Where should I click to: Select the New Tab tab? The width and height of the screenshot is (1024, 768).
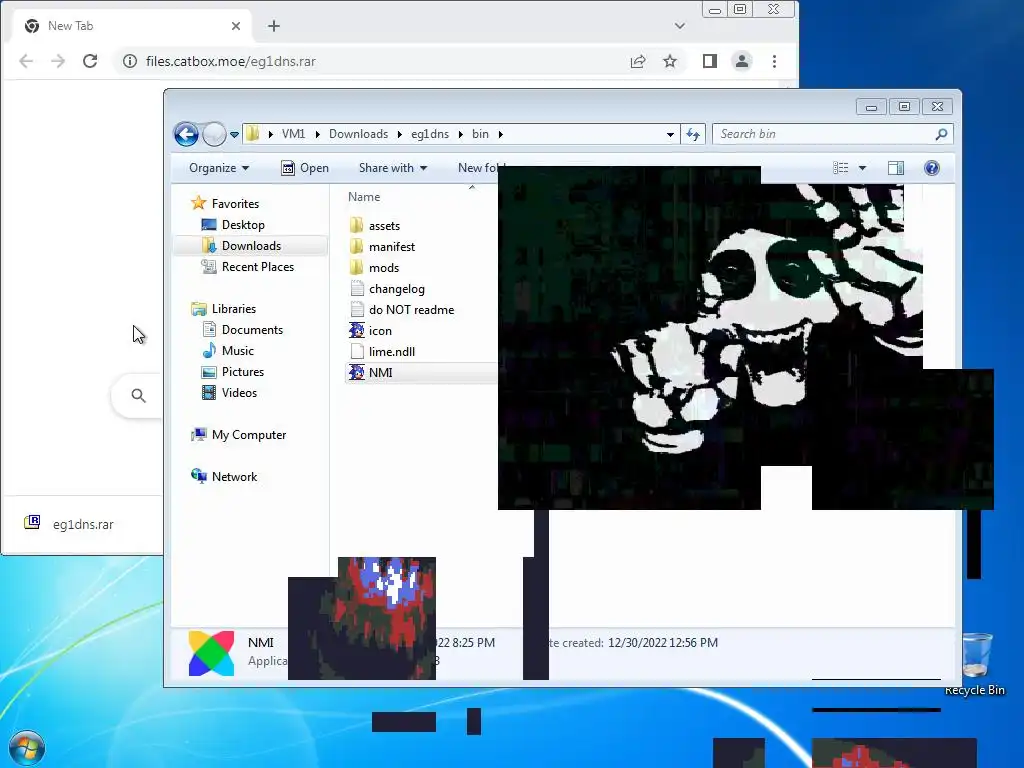133,26
